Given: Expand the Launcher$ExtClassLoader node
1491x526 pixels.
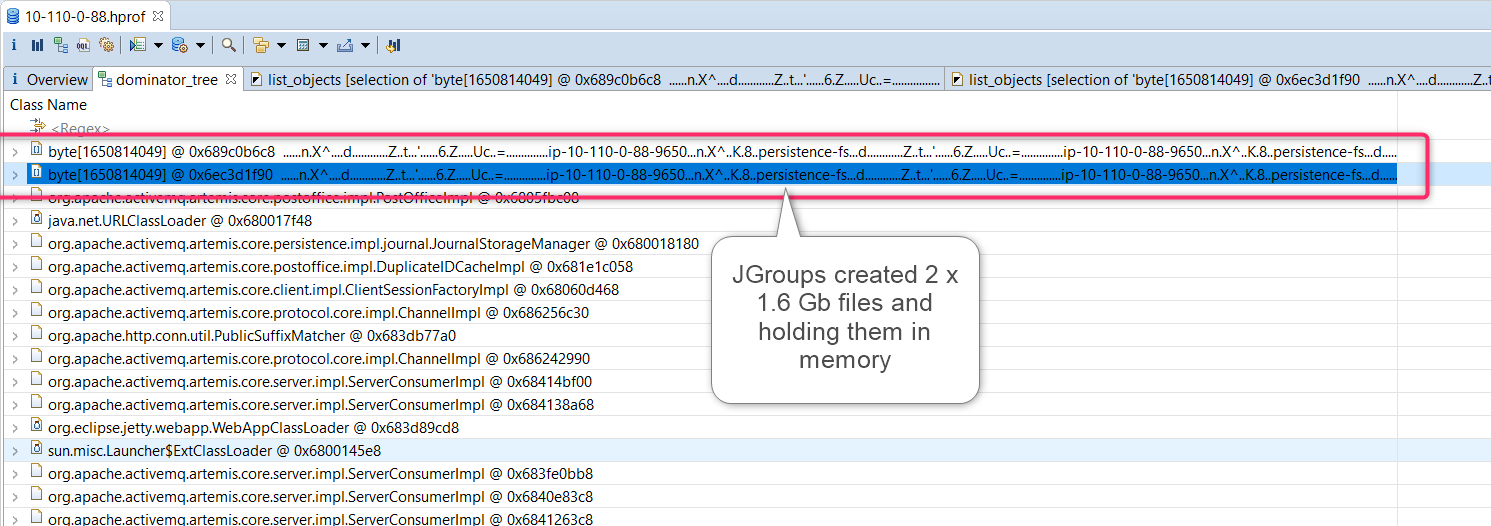Looking at the screenshot, I should 14,450.
